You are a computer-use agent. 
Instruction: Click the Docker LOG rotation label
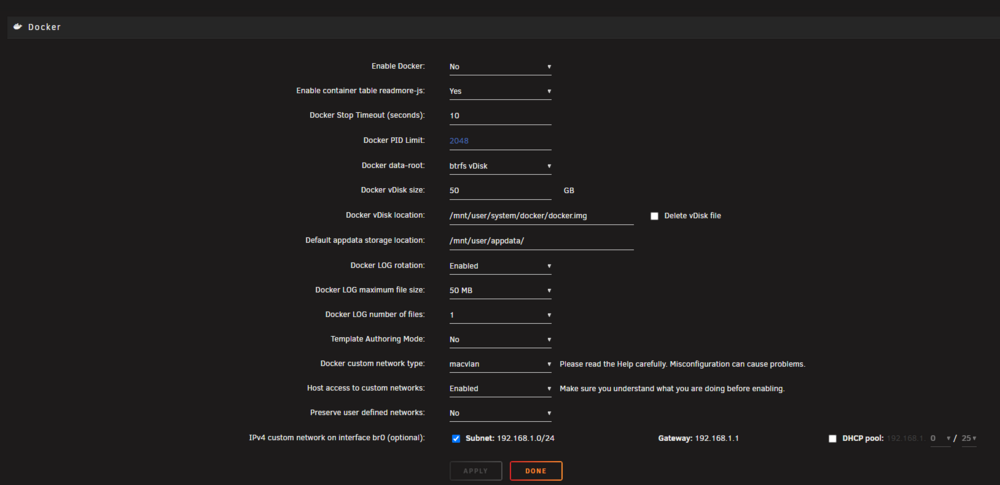[388, 265]
